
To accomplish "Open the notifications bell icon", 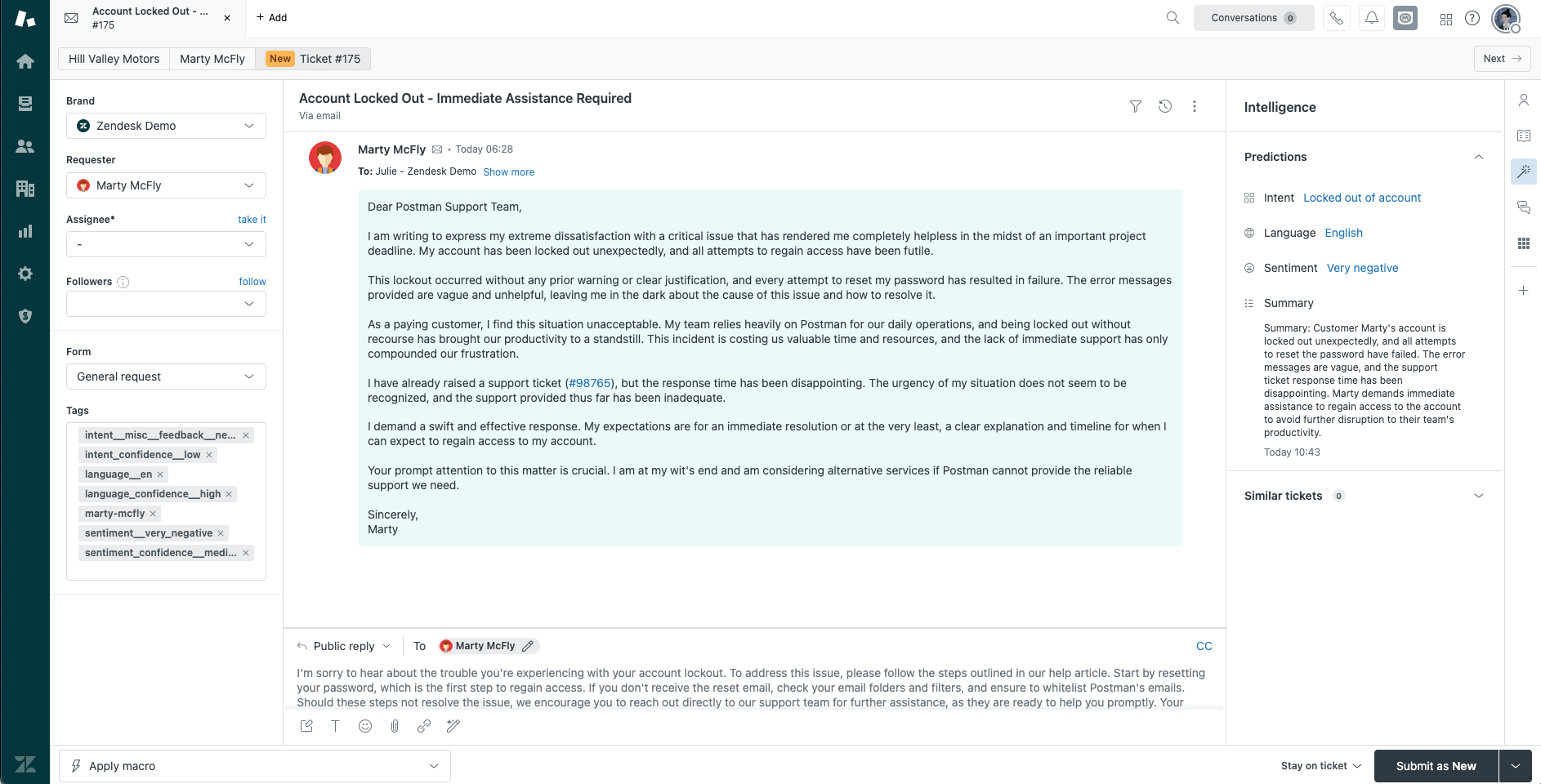I will click(1372, 18).
